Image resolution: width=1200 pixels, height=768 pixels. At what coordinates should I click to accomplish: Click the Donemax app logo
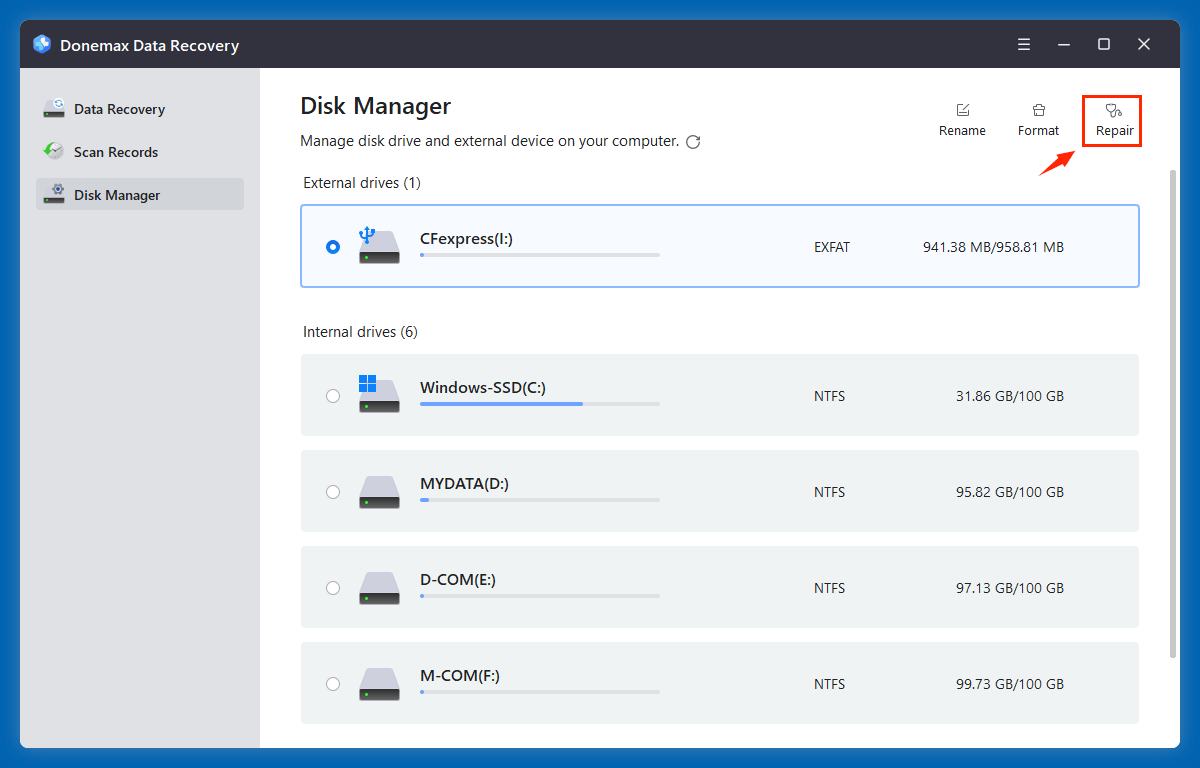[41, 44]
